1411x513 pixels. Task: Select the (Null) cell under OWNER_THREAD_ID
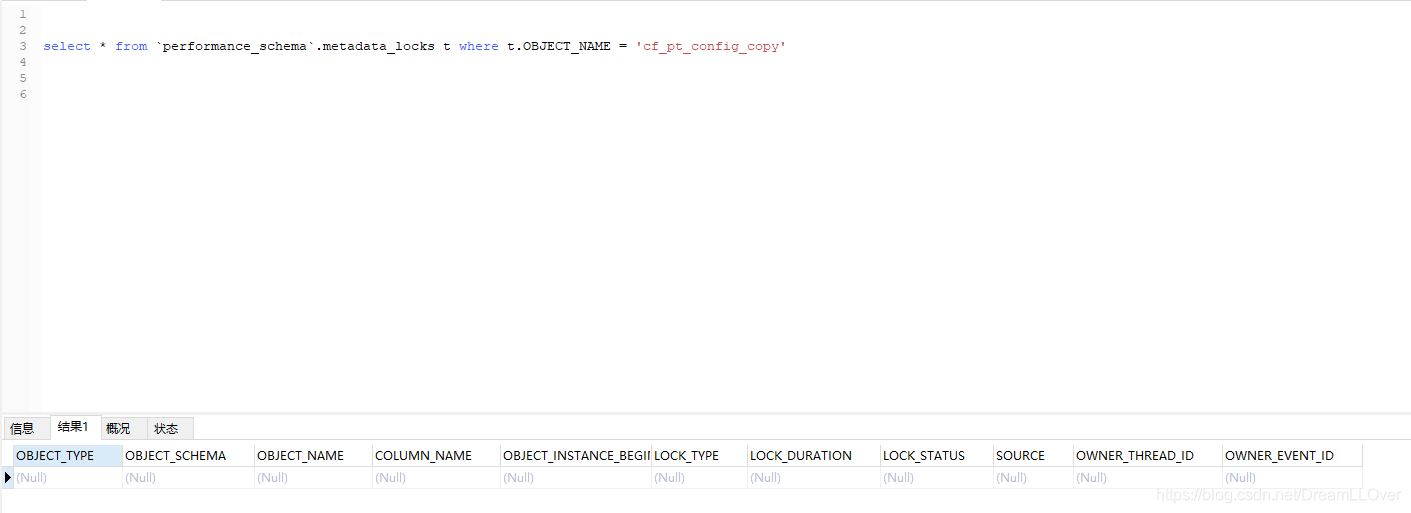[x=1148, y=477]
